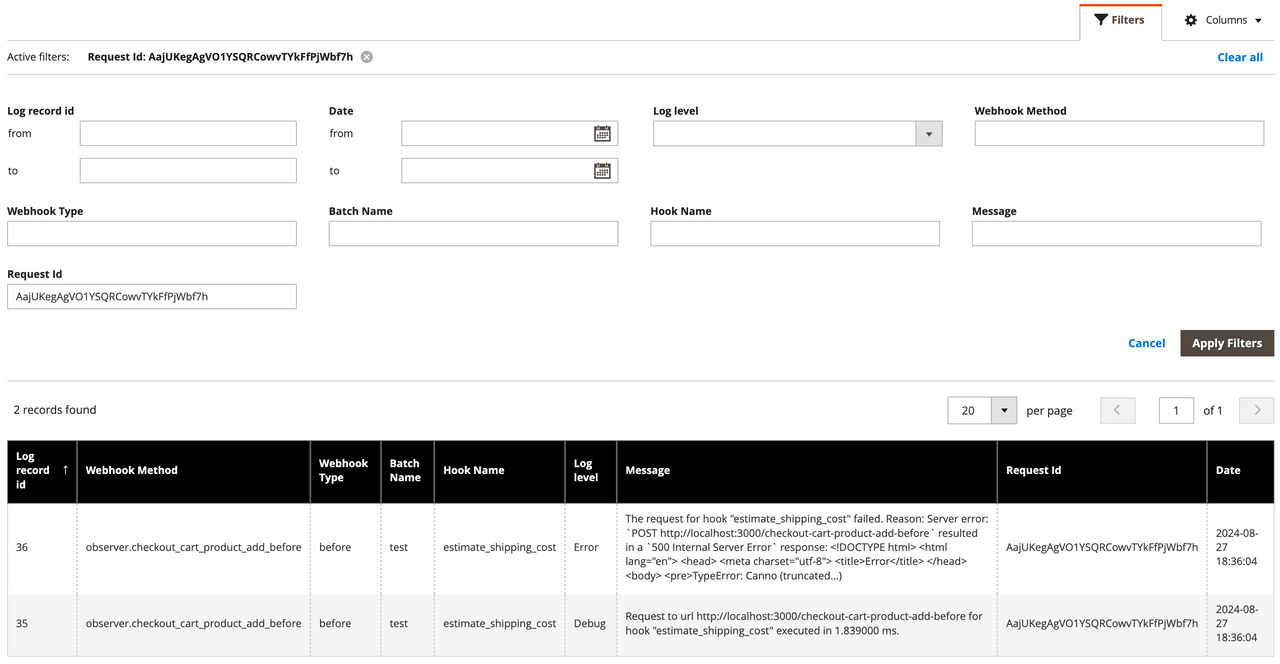Remove the Request Id active filter
The width and height of the screenshot is (1280, 664).
[367, 57]
